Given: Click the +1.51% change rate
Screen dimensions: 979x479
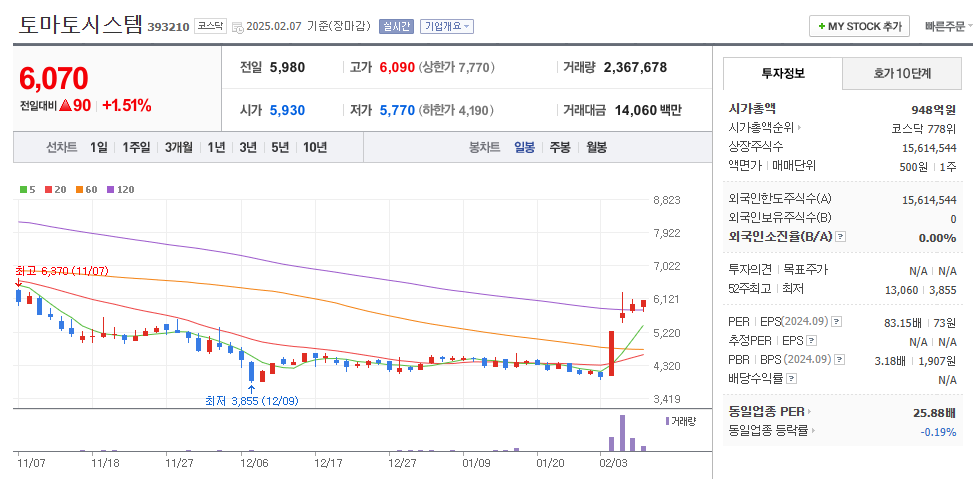Looking at the screenshot, I should (127, 106).
